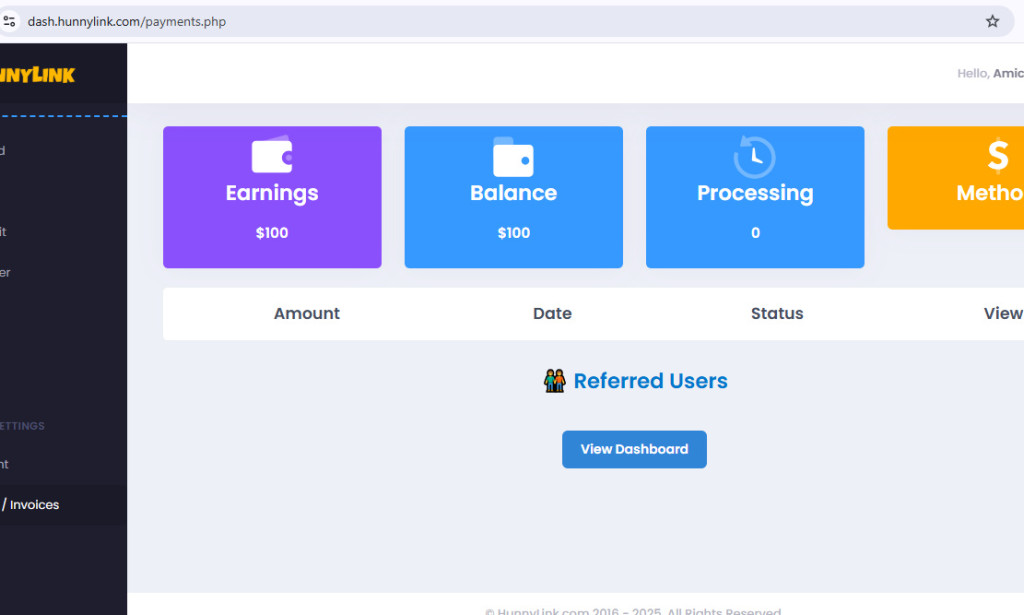Click the Amic username greeting

1008,73
